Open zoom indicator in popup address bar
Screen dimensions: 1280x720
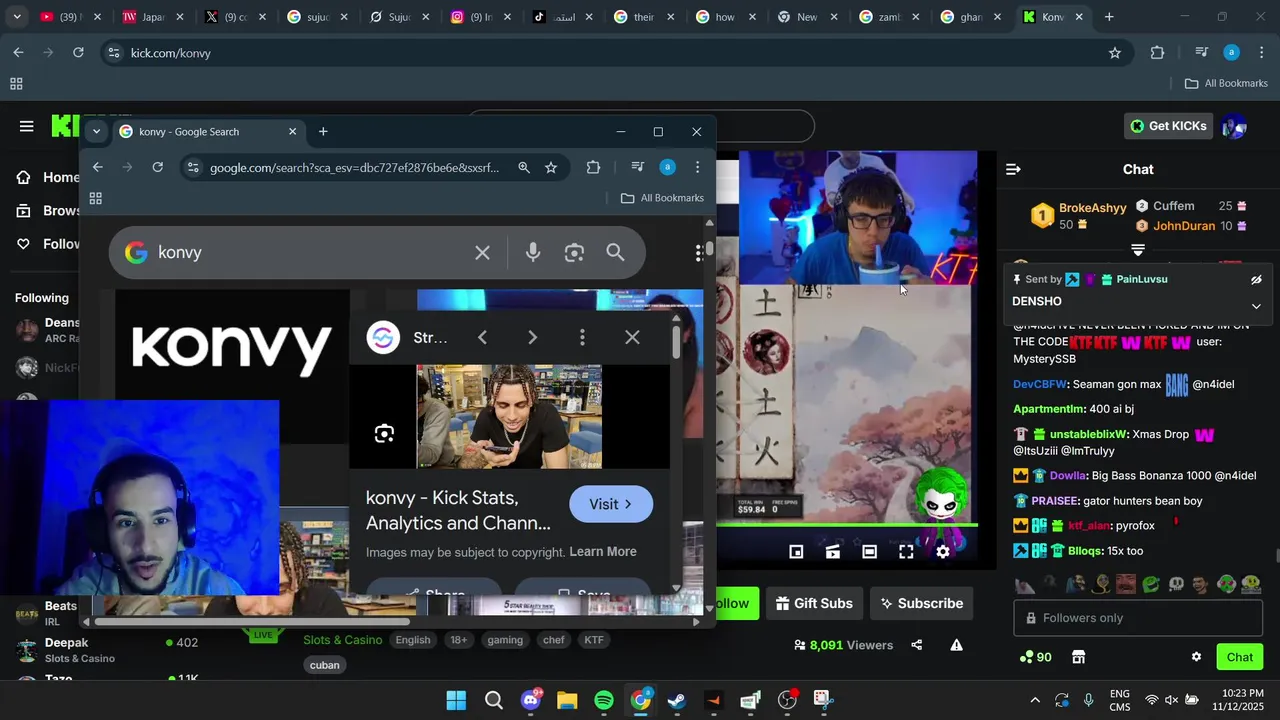[523, 168]
